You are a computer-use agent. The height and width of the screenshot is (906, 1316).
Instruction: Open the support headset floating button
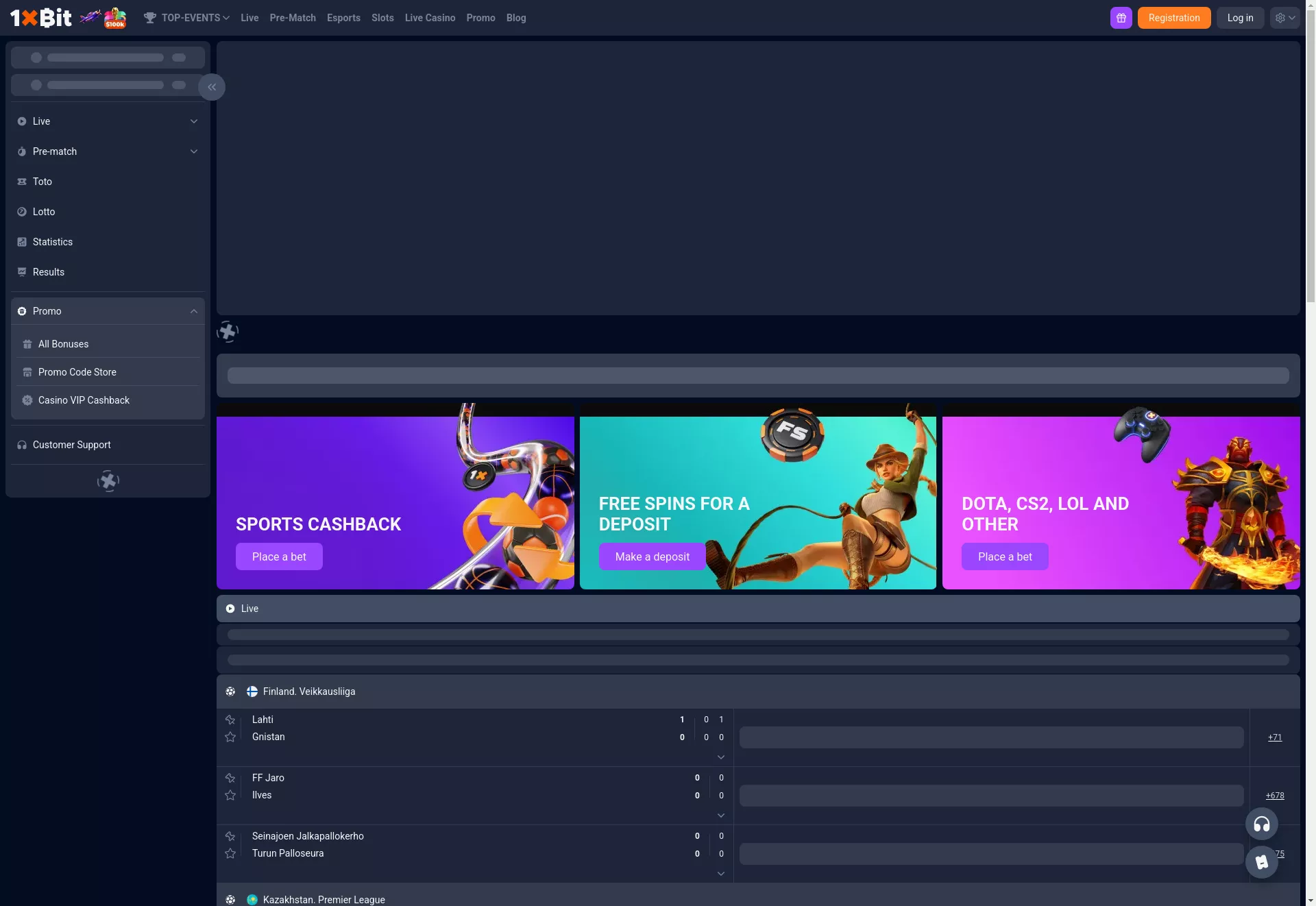coord(1261,824)
